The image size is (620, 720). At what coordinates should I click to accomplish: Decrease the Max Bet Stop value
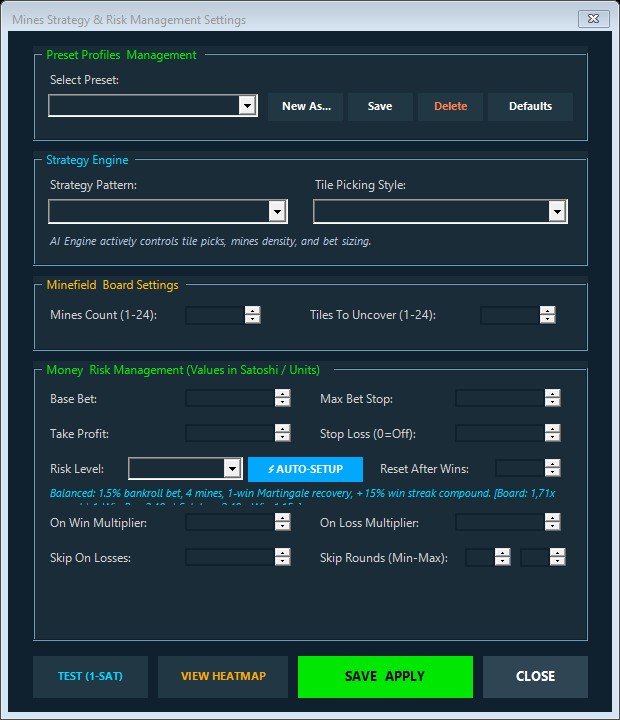click(552, 402)
